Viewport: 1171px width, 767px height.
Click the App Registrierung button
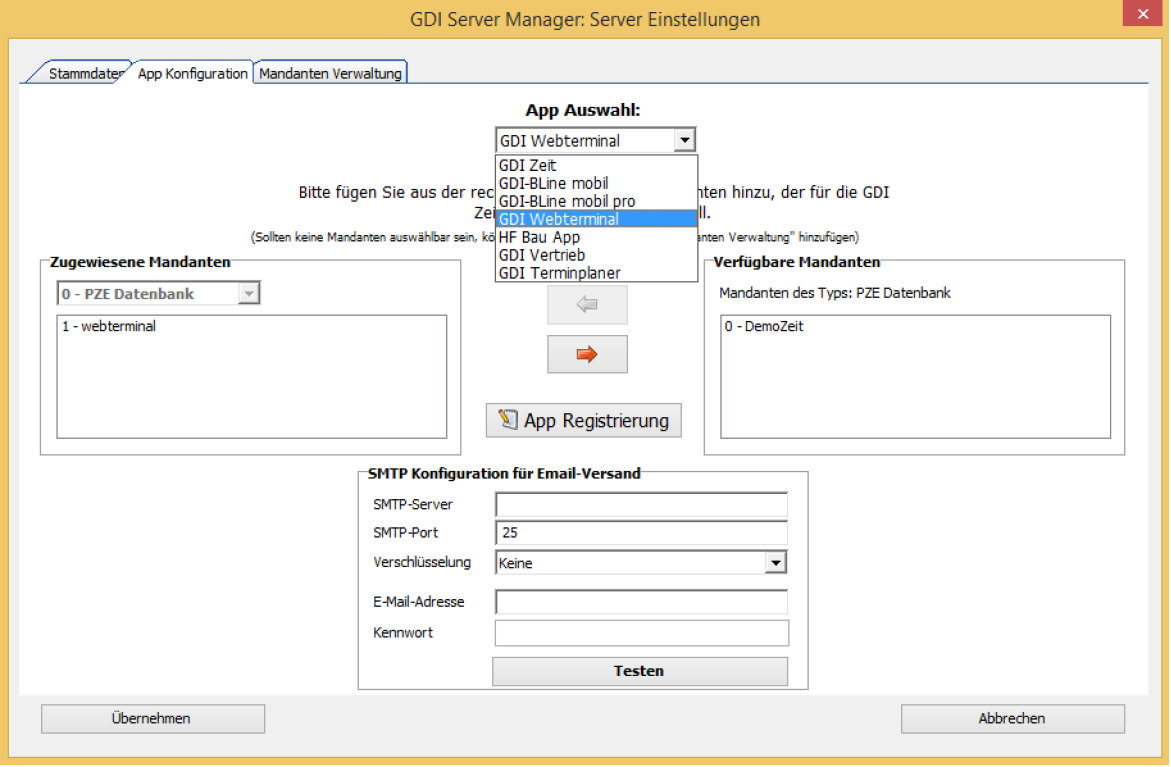584,421
